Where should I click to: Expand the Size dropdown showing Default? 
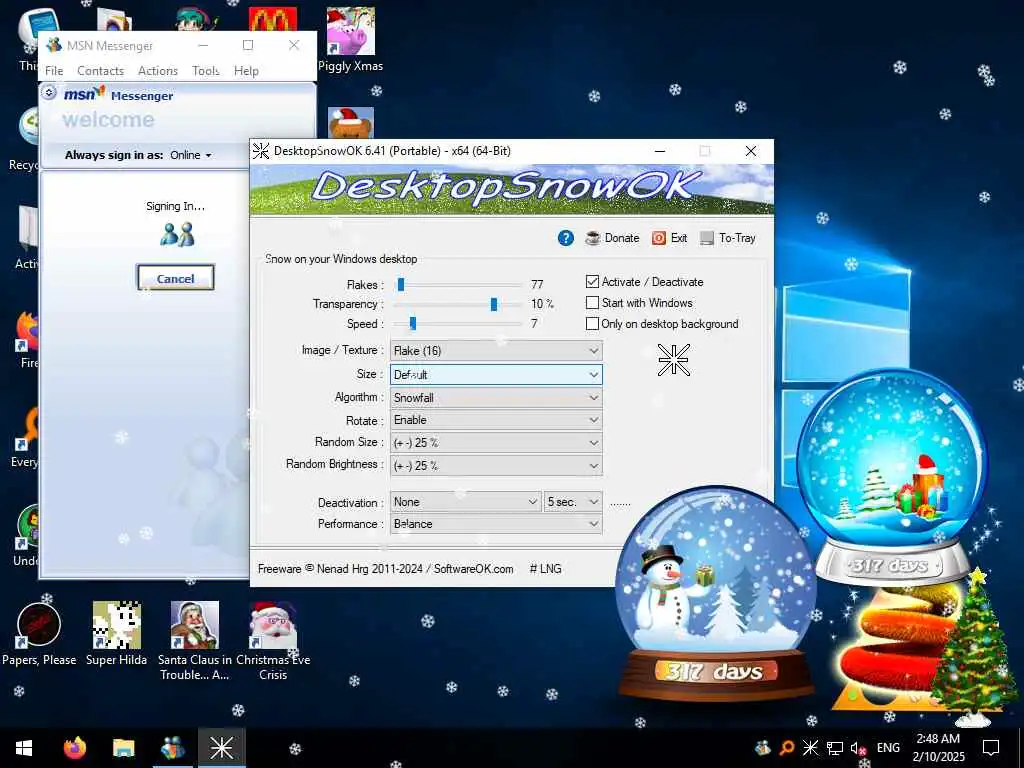tap(496, 374)
